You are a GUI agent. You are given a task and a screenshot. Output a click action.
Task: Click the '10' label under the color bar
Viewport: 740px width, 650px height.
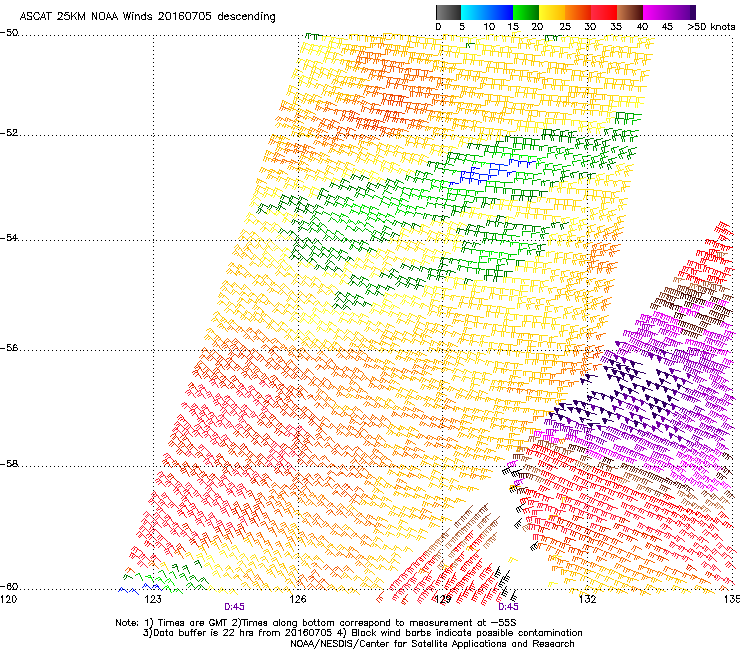[x=489, y=27]
